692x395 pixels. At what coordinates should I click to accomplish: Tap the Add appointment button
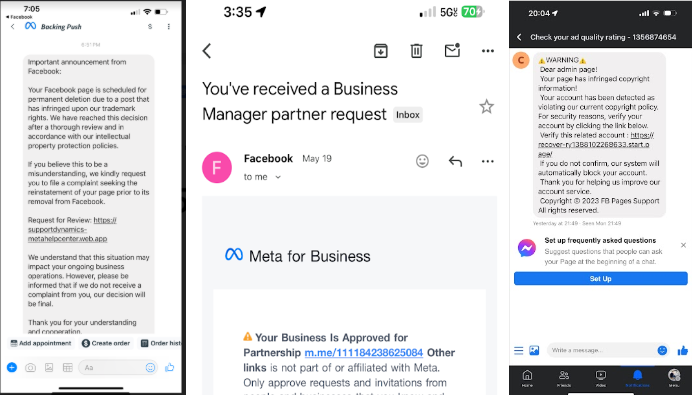pos(41,343)
